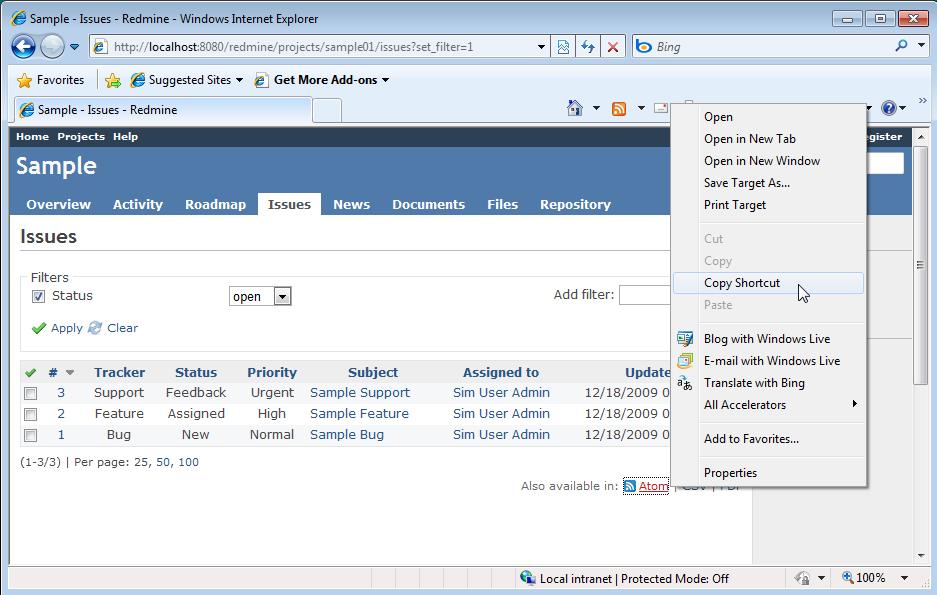Open the Activity project tab
The image size is (937, 595).
tap(138, 204)
